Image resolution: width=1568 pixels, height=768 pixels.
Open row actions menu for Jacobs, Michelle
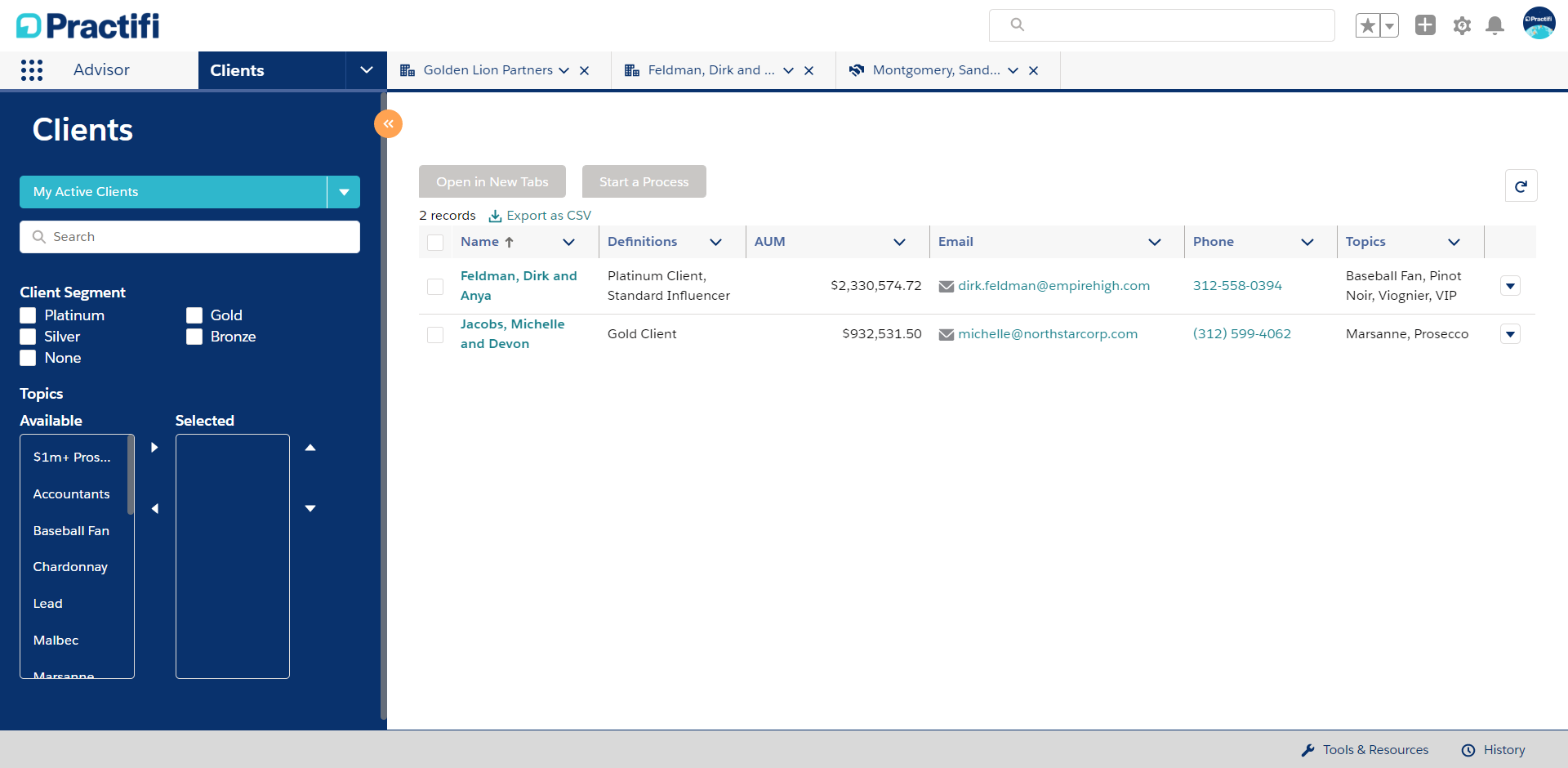coord(1510,334)
